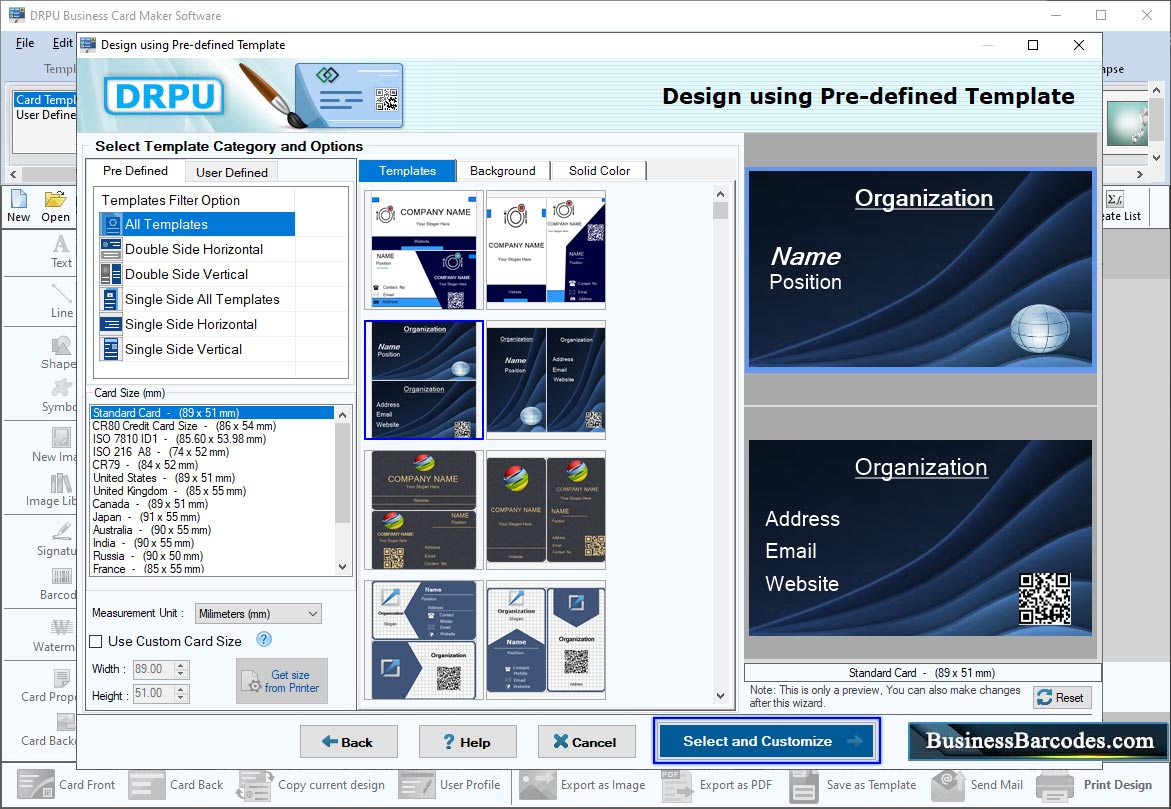Select the Line tool in left sidebar
Viewport: 1171px width, 809px height.
[61, 301]
